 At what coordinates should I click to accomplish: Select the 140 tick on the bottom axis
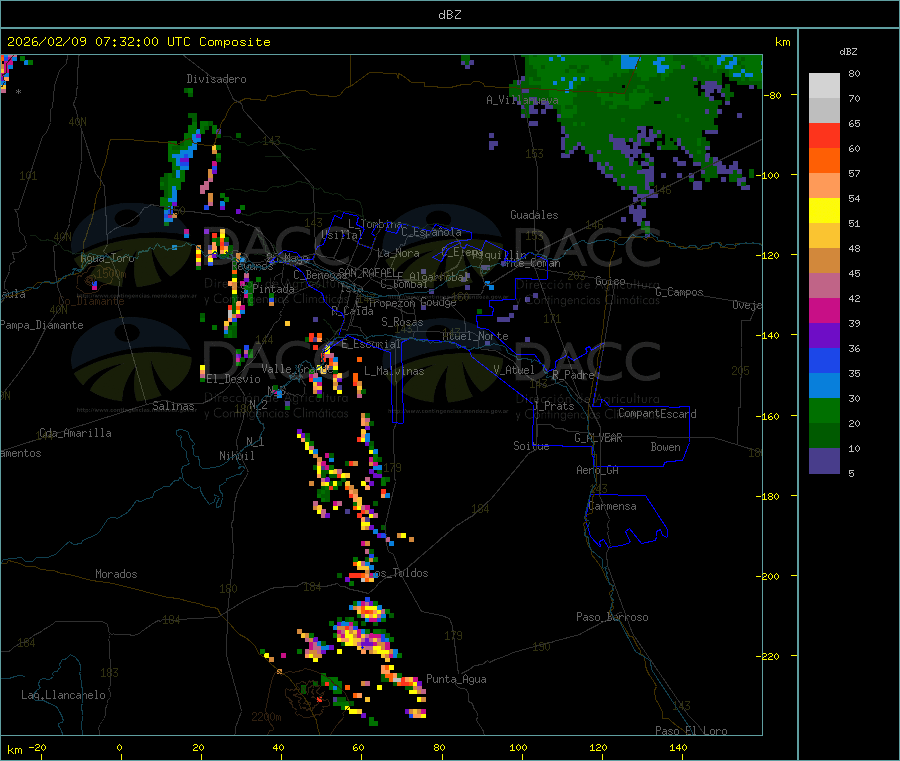678,747
